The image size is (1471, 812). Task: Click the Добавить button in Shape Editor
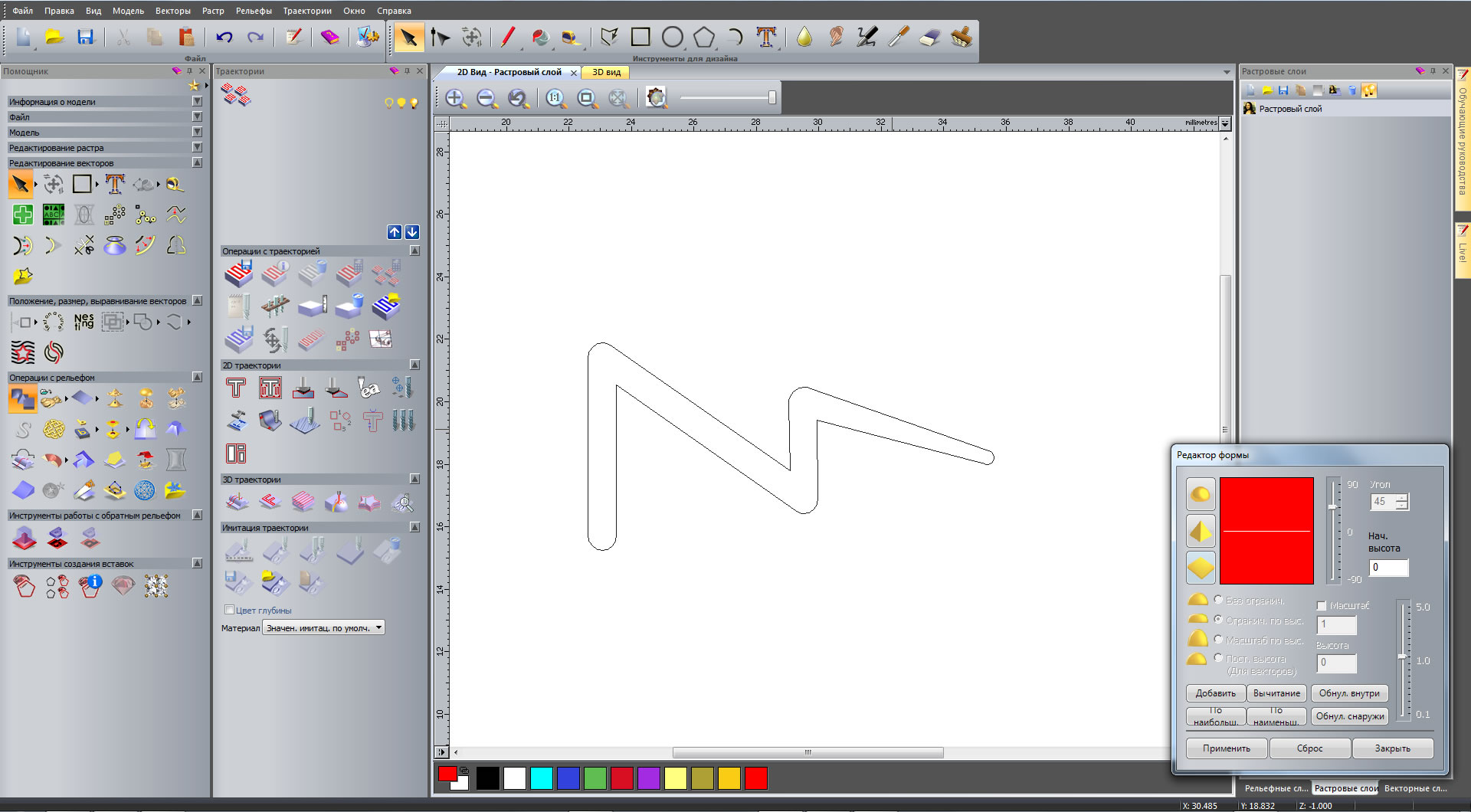pyautogui.click(x=1216, y=693)
